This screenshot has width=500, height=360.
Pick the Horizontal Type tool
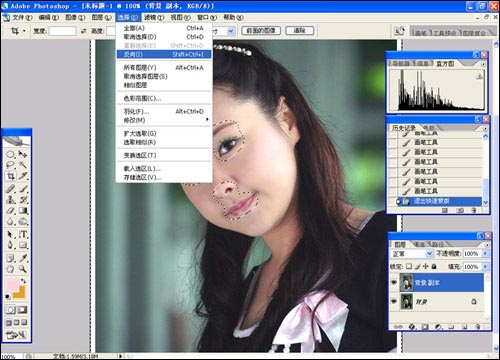tap(23, 234)
